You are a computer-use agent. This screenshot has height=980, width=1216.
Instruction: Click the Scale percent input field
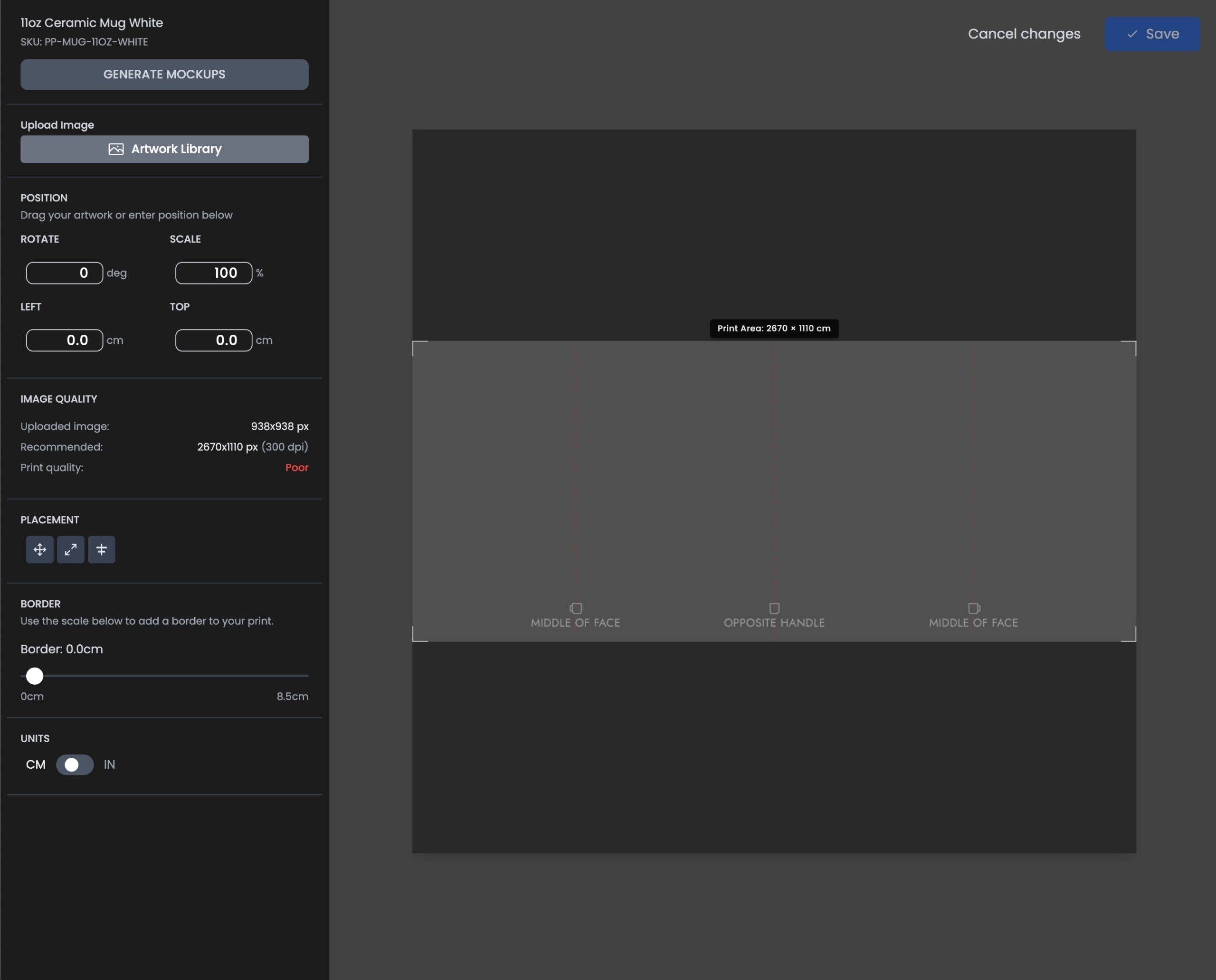(x=213, y=273)
